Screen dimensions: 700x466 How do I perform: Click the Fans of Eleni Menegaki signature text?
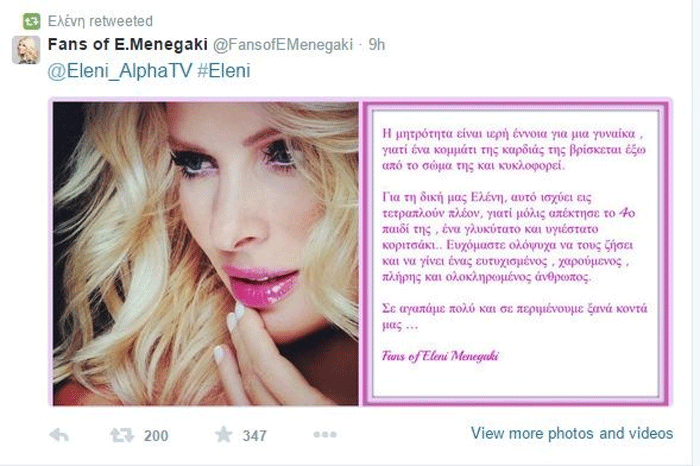tap(440, 356)
